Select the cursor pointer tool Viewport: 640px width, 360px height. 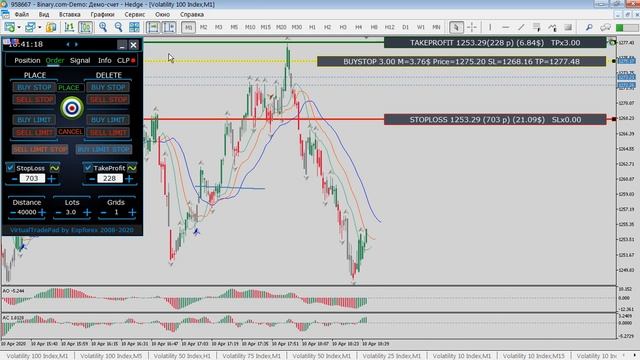456,27
